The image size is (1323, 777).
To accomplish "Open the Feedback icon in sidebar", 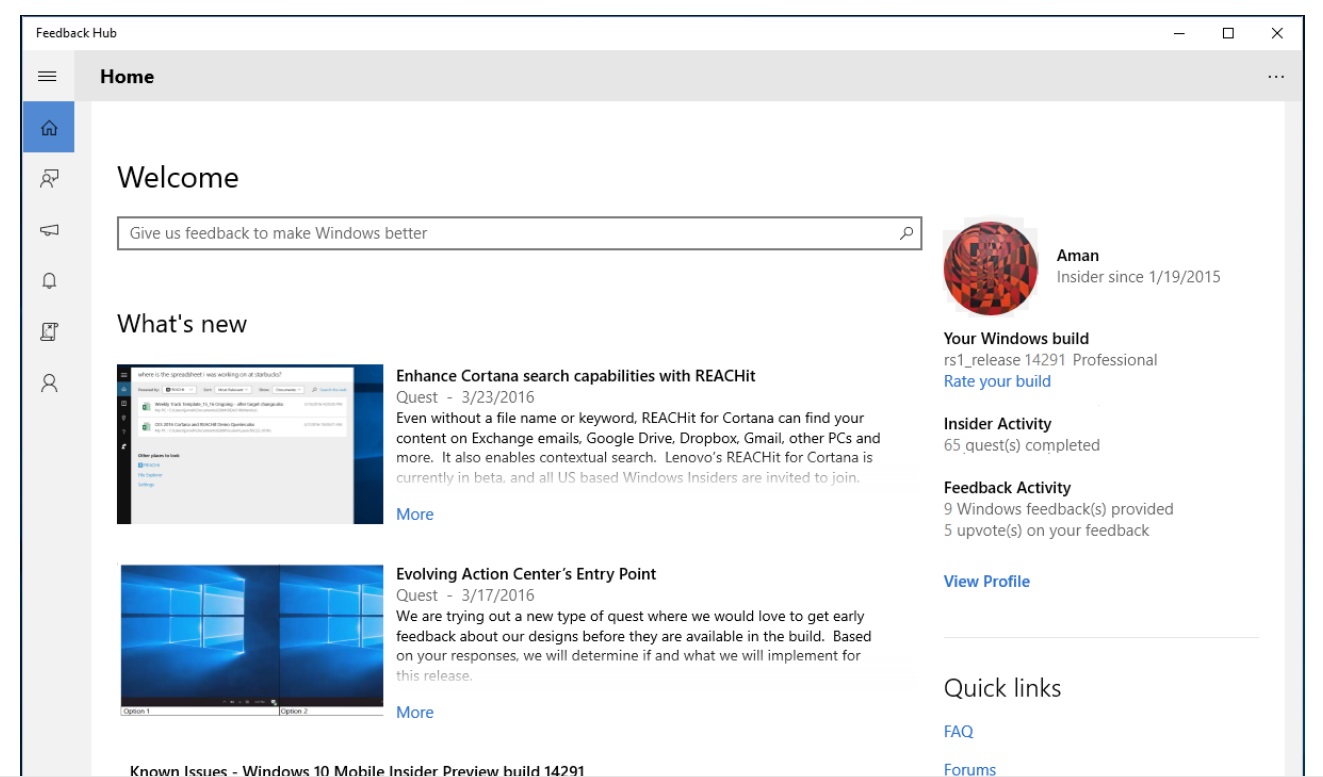I will (48, 179).
